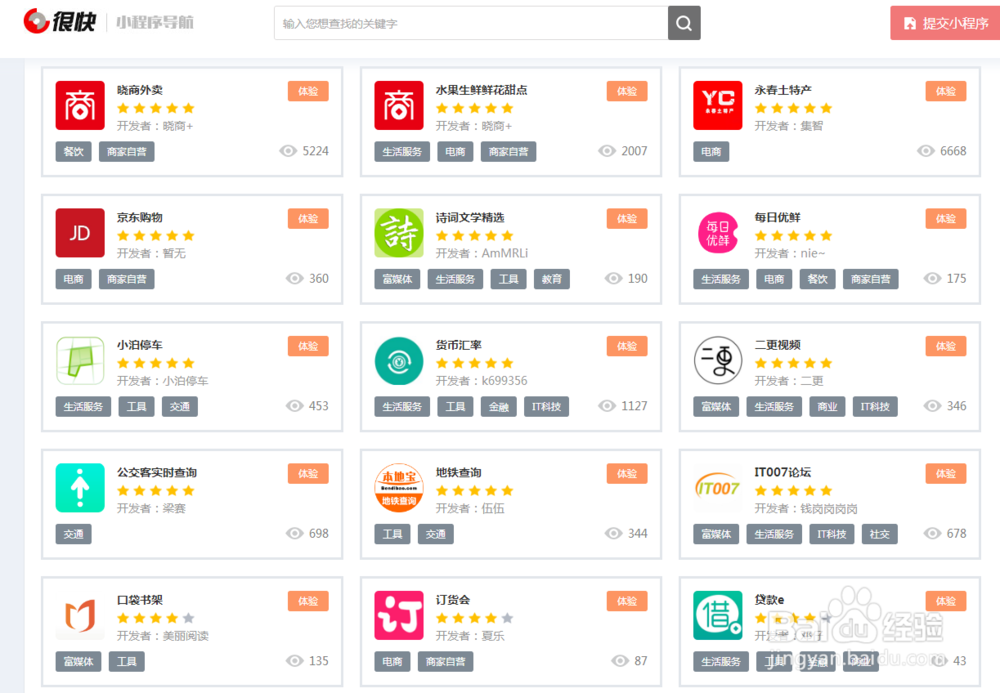The width and height of the screenshot is (1000, 693).
Task: Click 体验 button on 晓商外卖 card
Action: pos(308,91)
